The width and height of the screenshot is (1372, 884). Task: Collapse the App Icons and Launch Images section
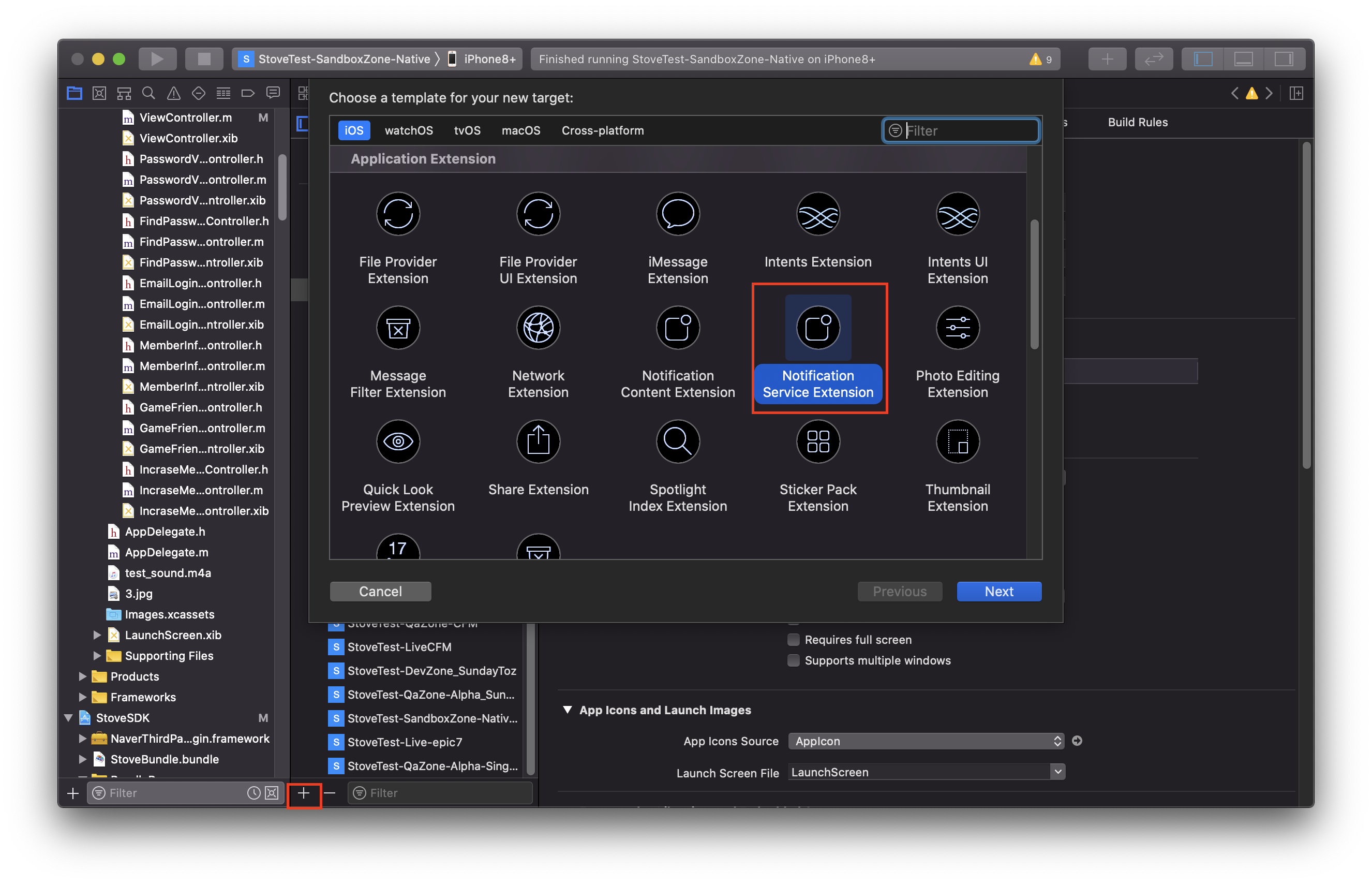568,710
